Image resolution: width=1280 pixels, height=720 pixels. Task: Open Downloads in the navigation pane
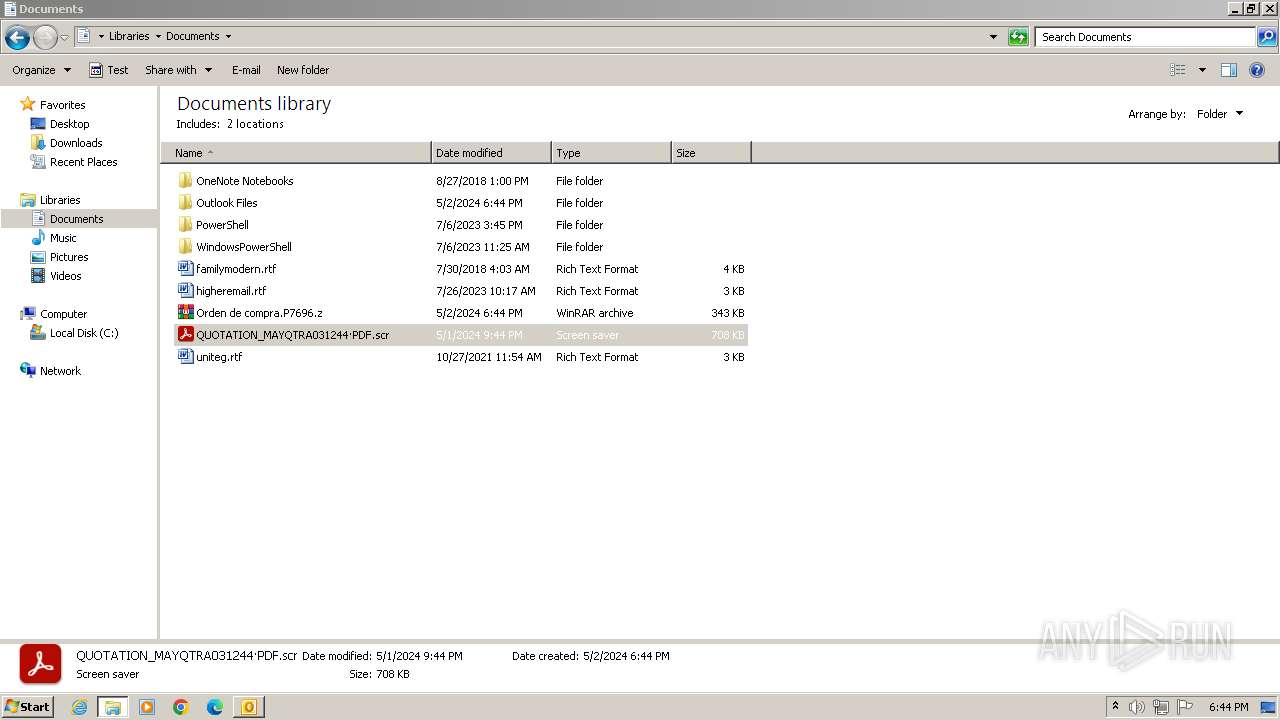coord(76,143)
